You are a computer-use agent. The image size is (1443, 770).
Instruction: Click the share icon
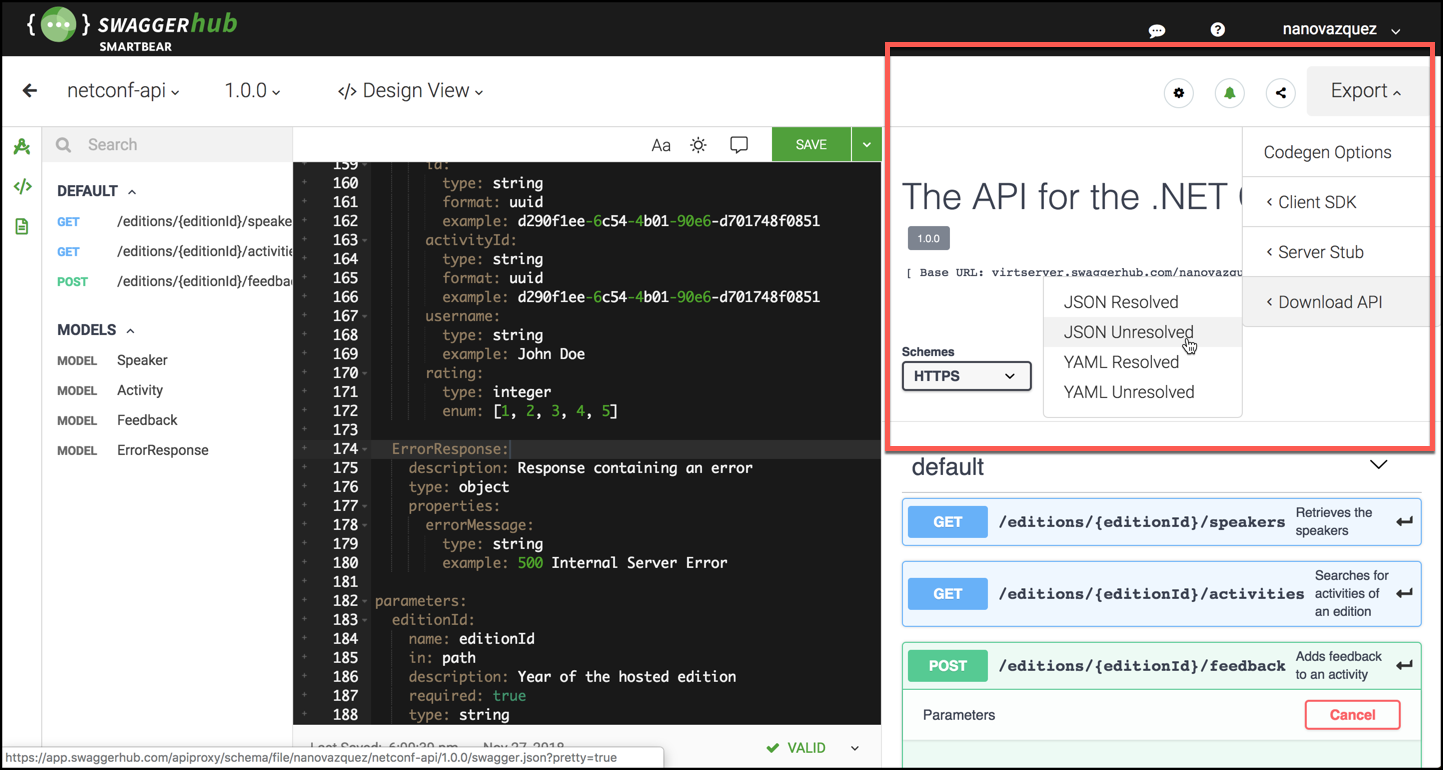tap(1281, 93)
